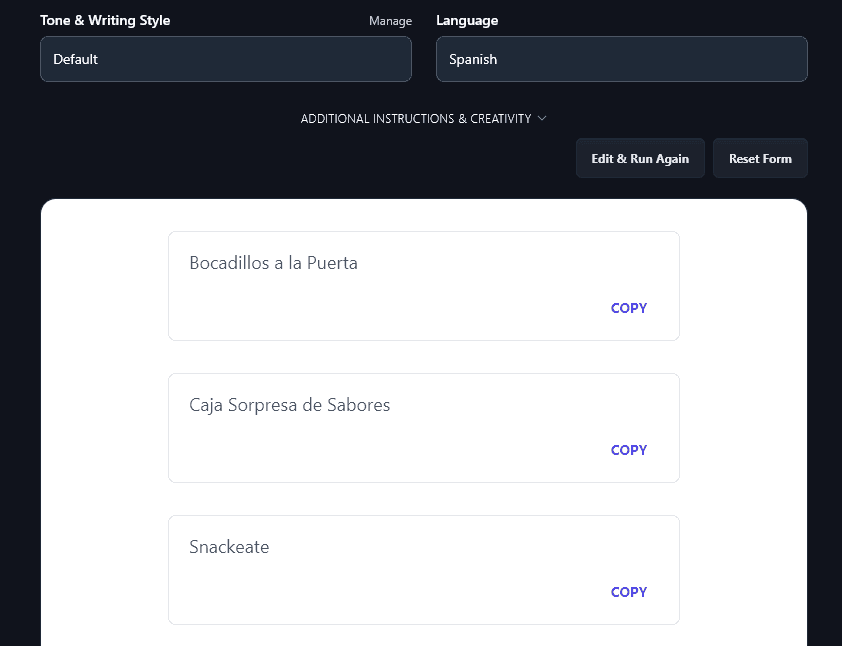Copy the name 'Bocadillos a la Puerta'
The width and height of the screenshot is (842, 646).
pos(628,308)
